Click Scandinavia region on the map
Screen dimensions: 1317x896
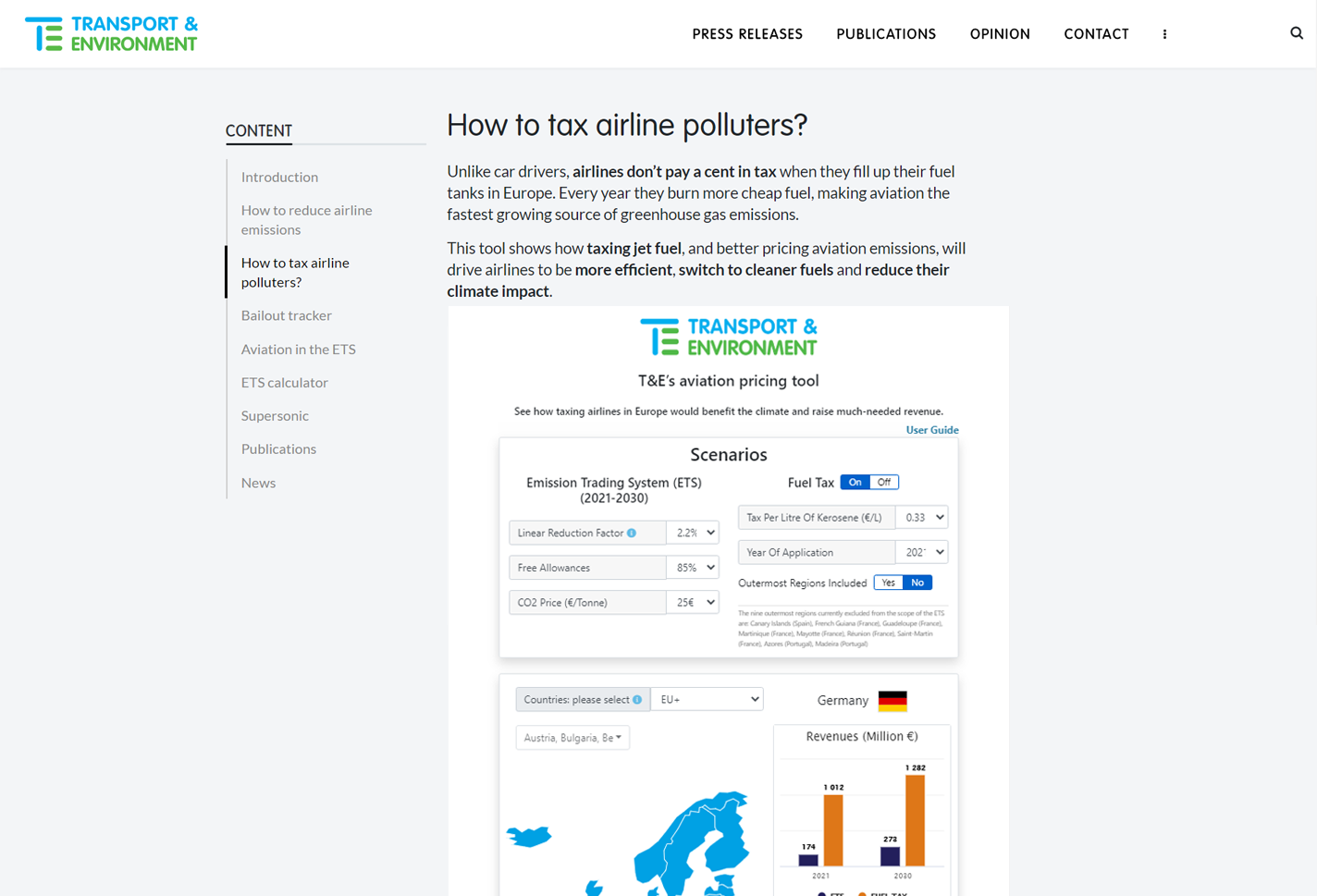coord(694,841)
